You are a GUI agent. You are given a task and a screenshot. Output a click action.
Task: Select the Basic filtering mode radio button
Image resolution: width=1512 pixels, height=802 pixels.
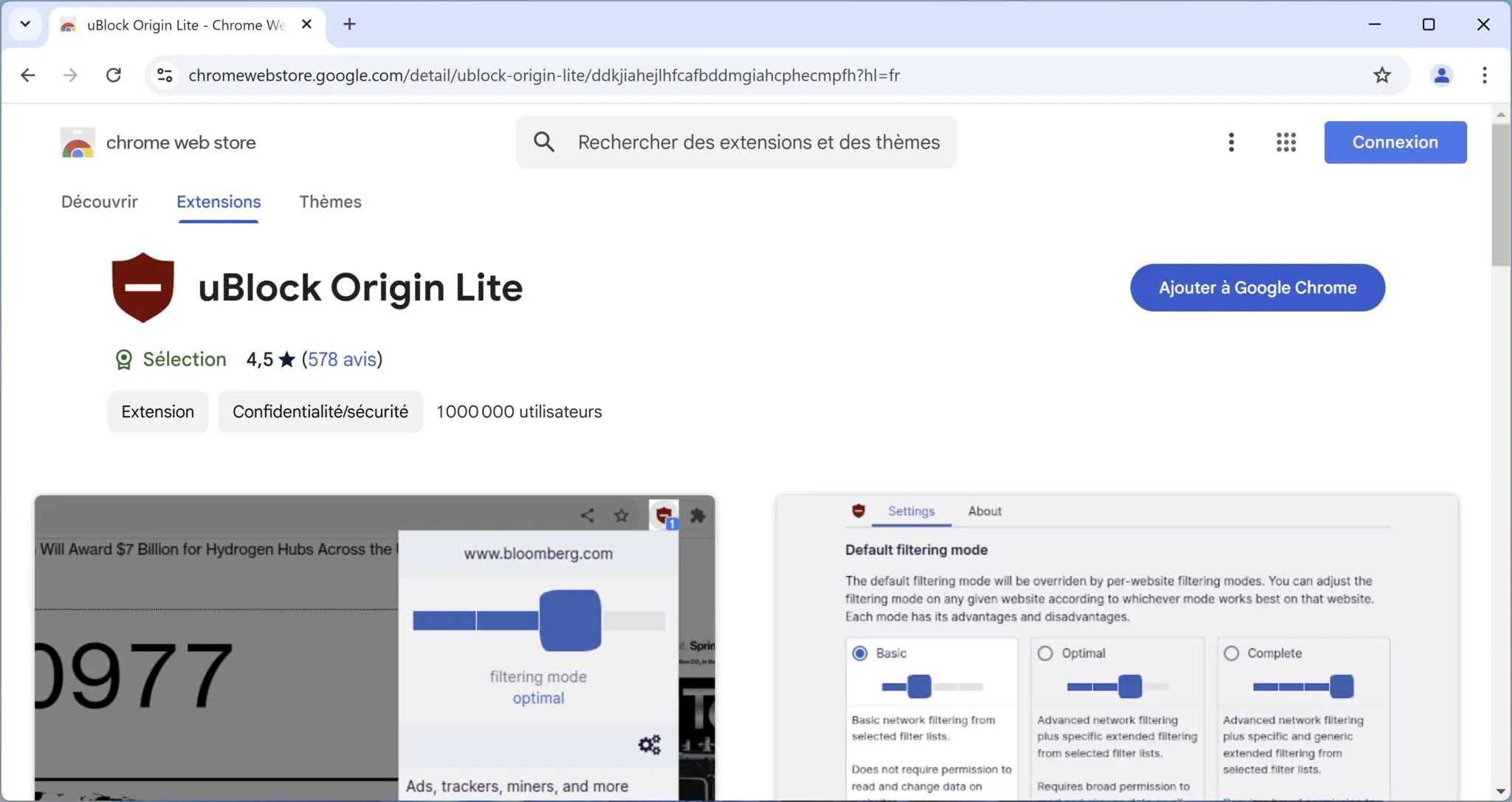pos(858,653)
